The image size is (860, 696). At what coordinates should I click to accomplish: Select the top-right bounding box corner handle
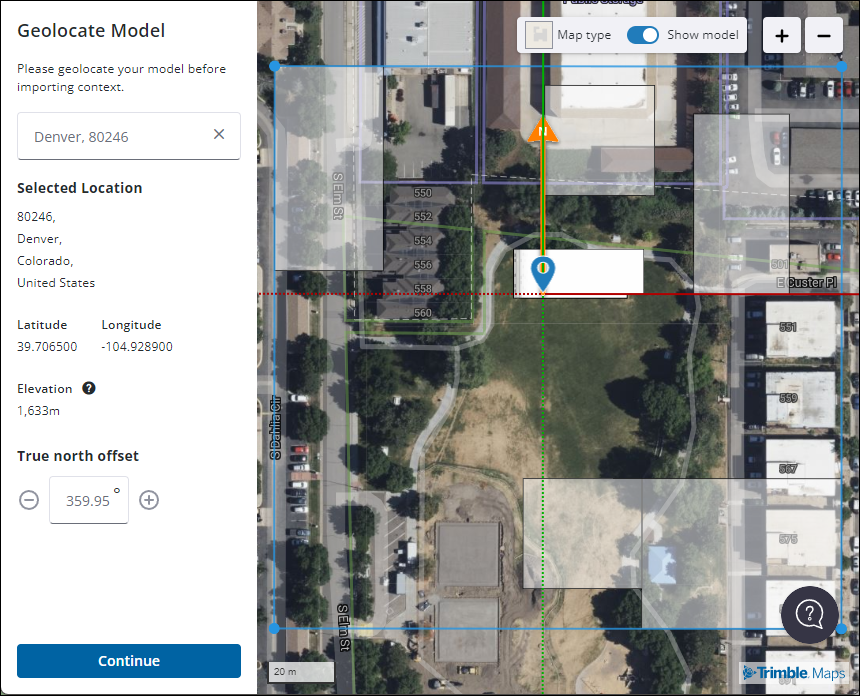click(x=842, y=67)
